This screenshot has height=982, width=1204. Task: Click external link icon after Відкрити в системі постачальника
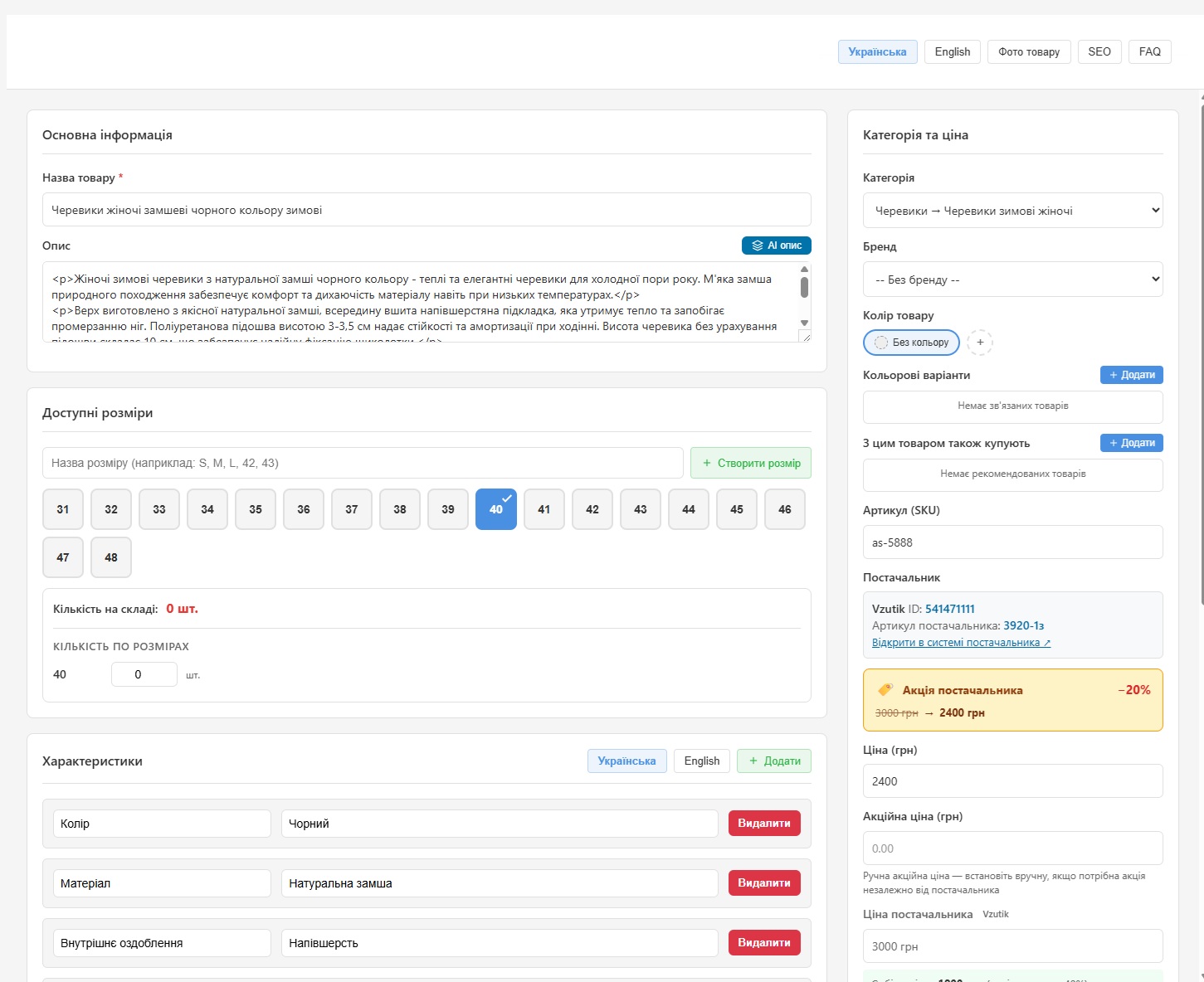[1047, 642]
